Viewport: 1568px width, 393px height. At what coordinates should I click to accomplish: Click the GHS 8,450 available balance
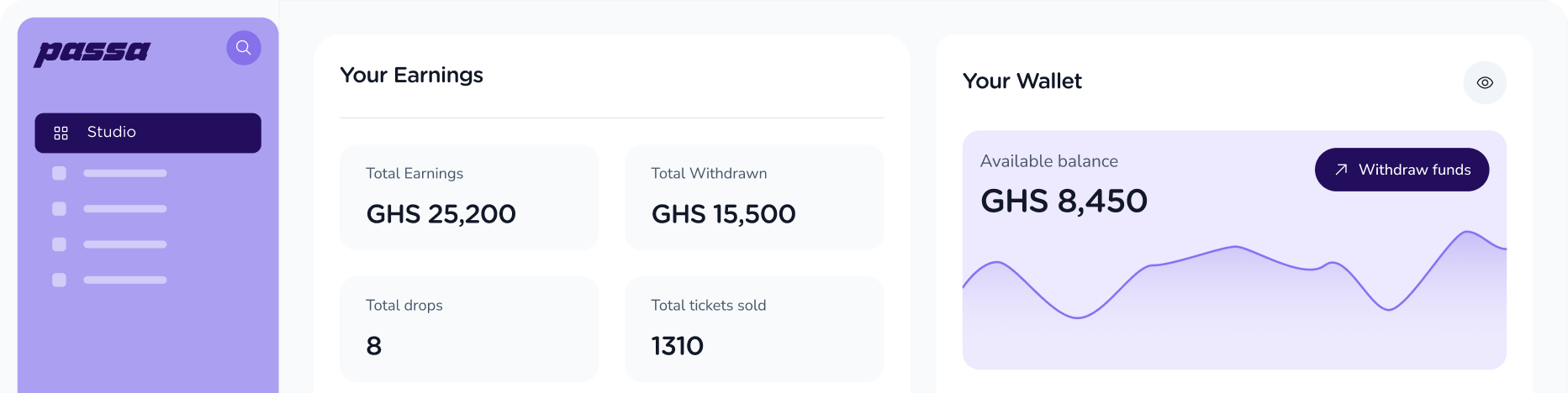point(1064,201)
